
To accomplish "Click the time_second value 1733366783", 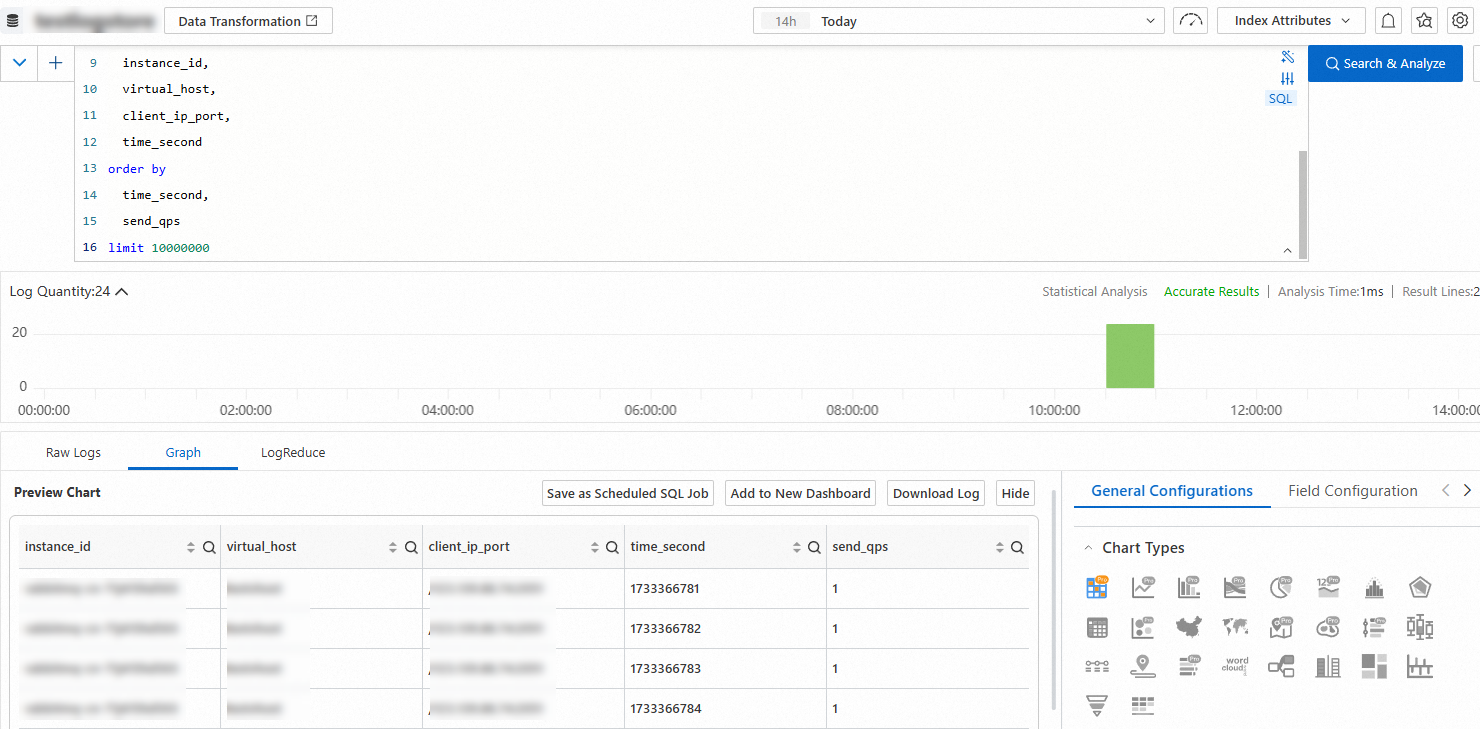I will click(x=666, y=669).
